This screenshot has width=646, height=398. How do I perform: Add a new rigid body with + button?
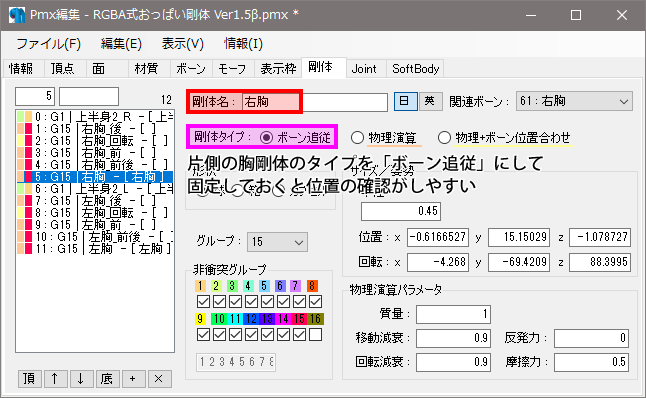click(133, 378)
